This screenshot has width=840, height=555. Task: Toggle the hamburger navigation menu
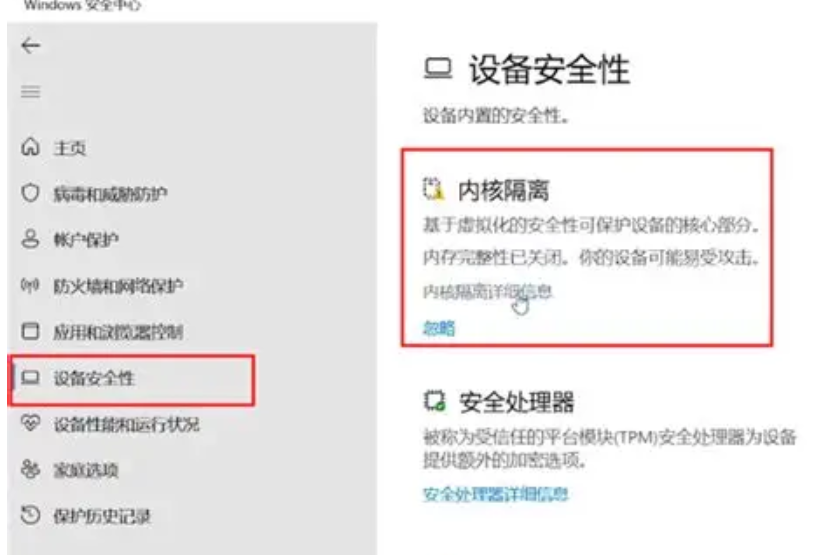pyautogui.click(x=31, y=92)
